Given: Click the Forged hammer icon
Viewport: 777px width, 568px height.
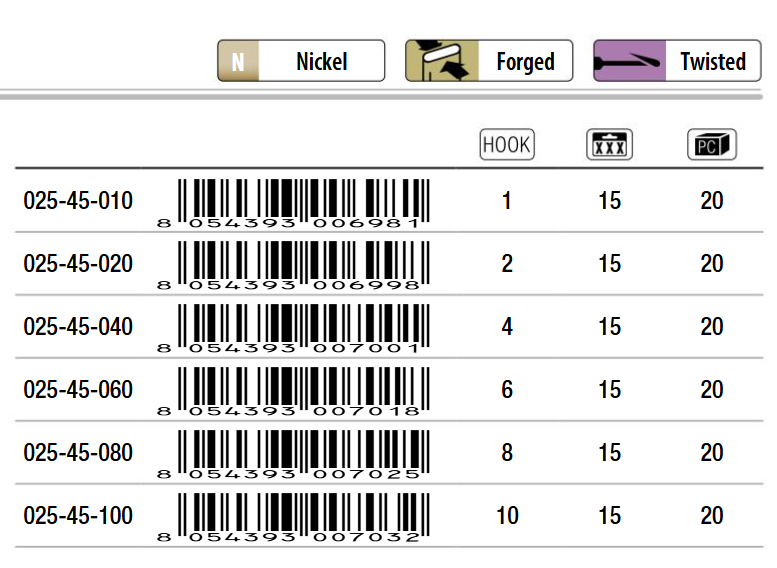Looking at the screenshot, I should [442, 61].
